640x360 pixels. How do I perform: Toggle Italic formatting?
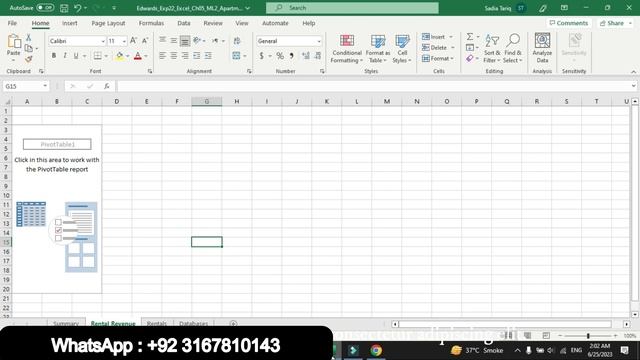pos(64,56)
